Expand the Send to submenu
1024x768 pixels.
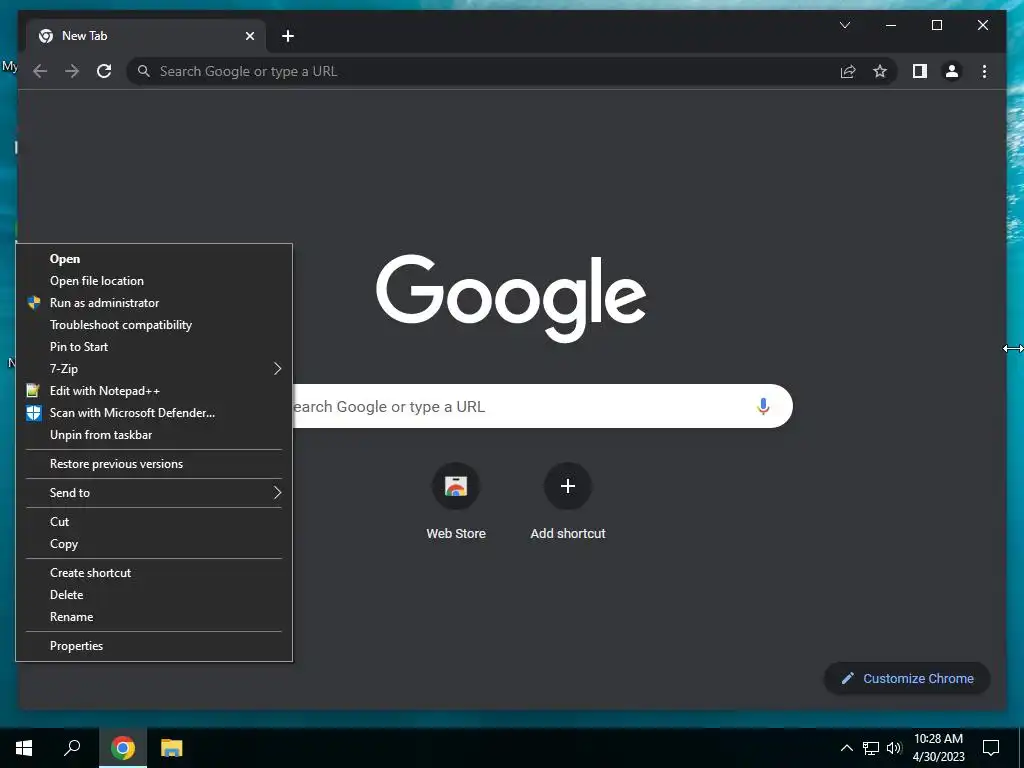[154, 492]
